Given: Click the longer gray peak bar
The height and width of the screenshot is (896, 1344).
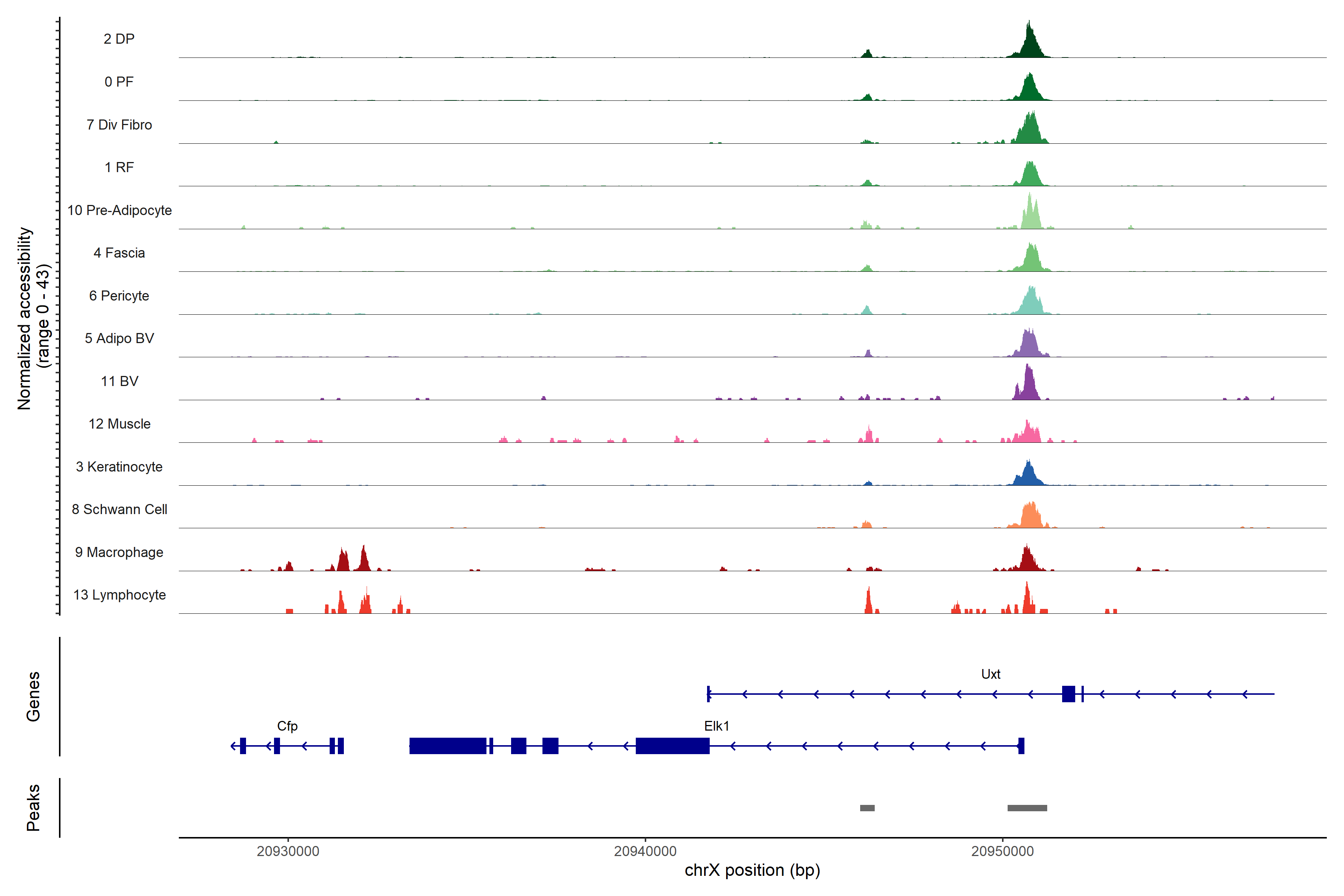Looking at the screenshot, I should click(1027, 808).
